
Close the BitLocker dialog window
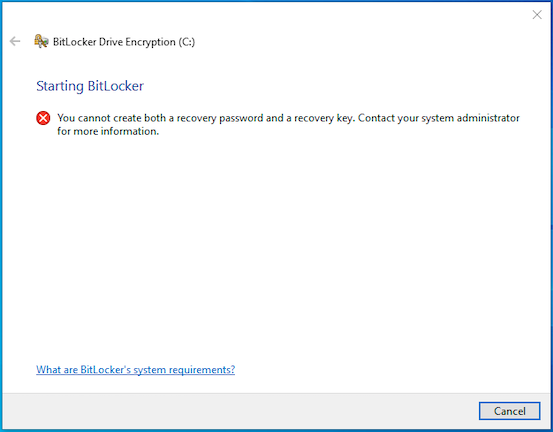pyautogui.click(x=537, y=14)
